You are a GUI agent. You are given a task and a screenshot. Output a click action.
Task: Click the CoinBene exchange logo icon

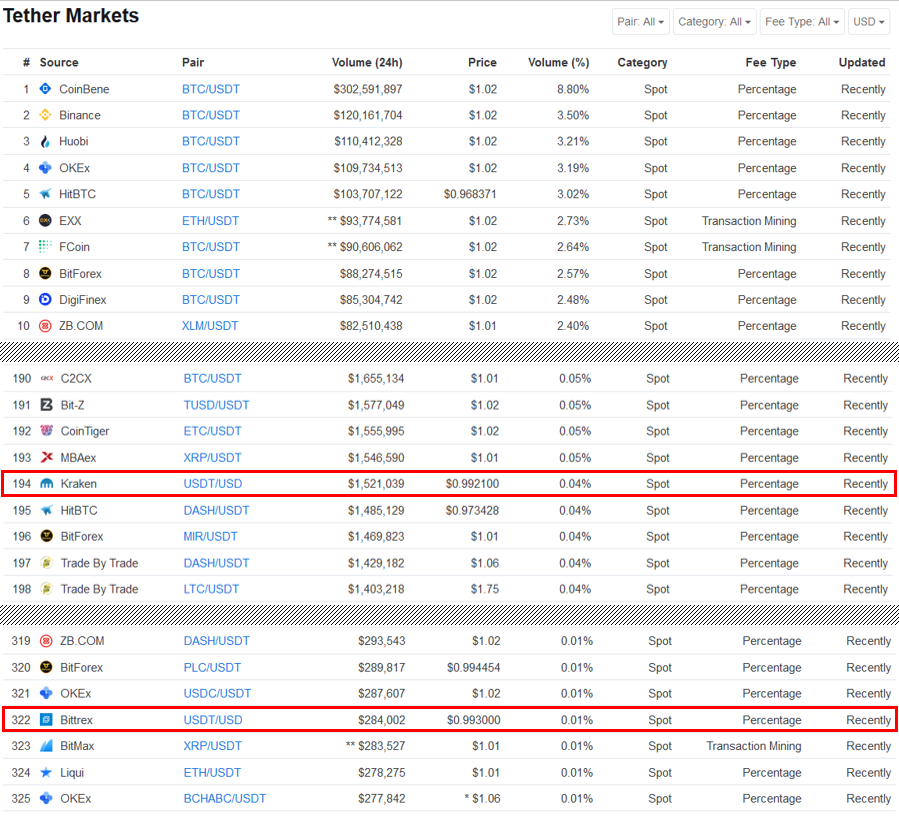tap(45, 89)
